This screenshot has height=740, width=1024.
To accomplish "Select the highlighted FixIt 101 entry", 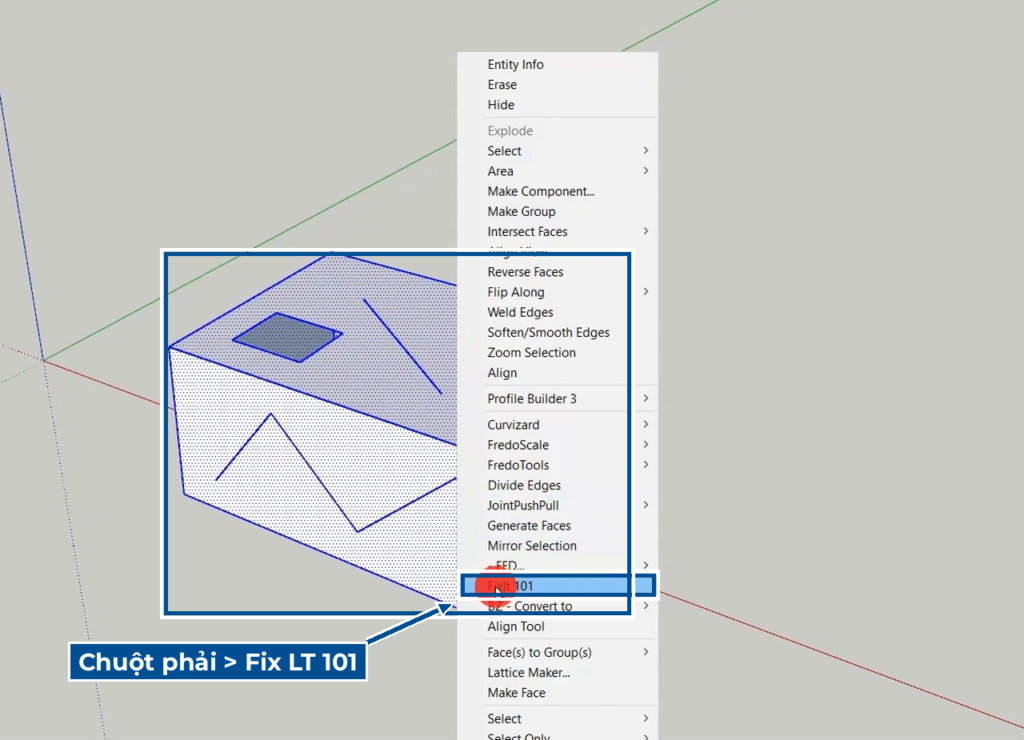I will 557,586.
